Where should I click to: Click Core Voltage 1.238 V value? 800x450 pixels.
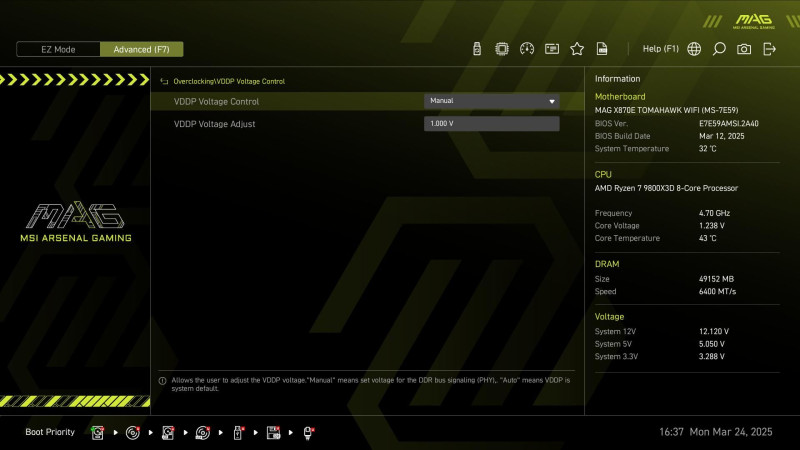(x=712, y=226)
